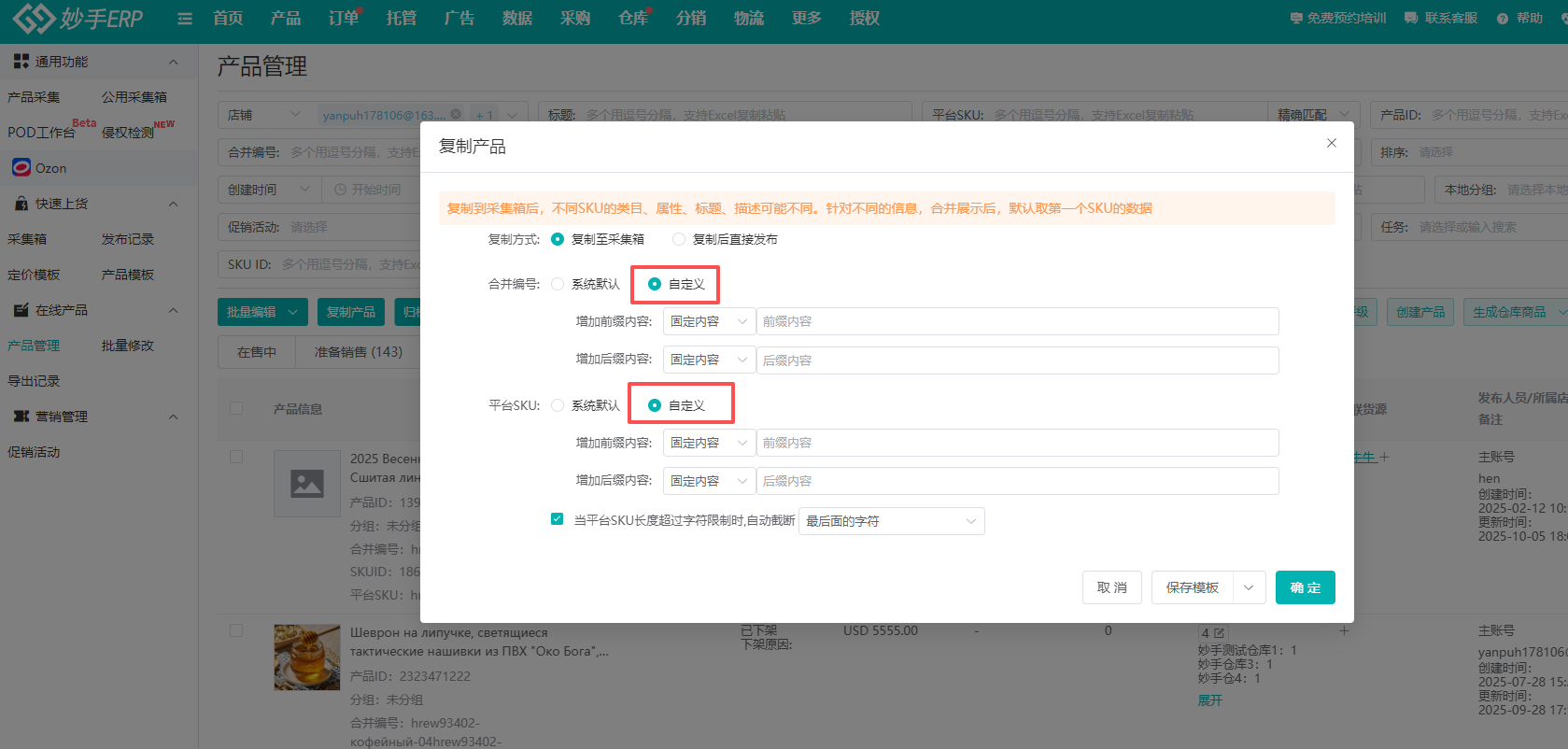This screenshot has height=749, width=1568.
Task: Click the 联系客服 chat icon
Action: [x=1411, y=19]
